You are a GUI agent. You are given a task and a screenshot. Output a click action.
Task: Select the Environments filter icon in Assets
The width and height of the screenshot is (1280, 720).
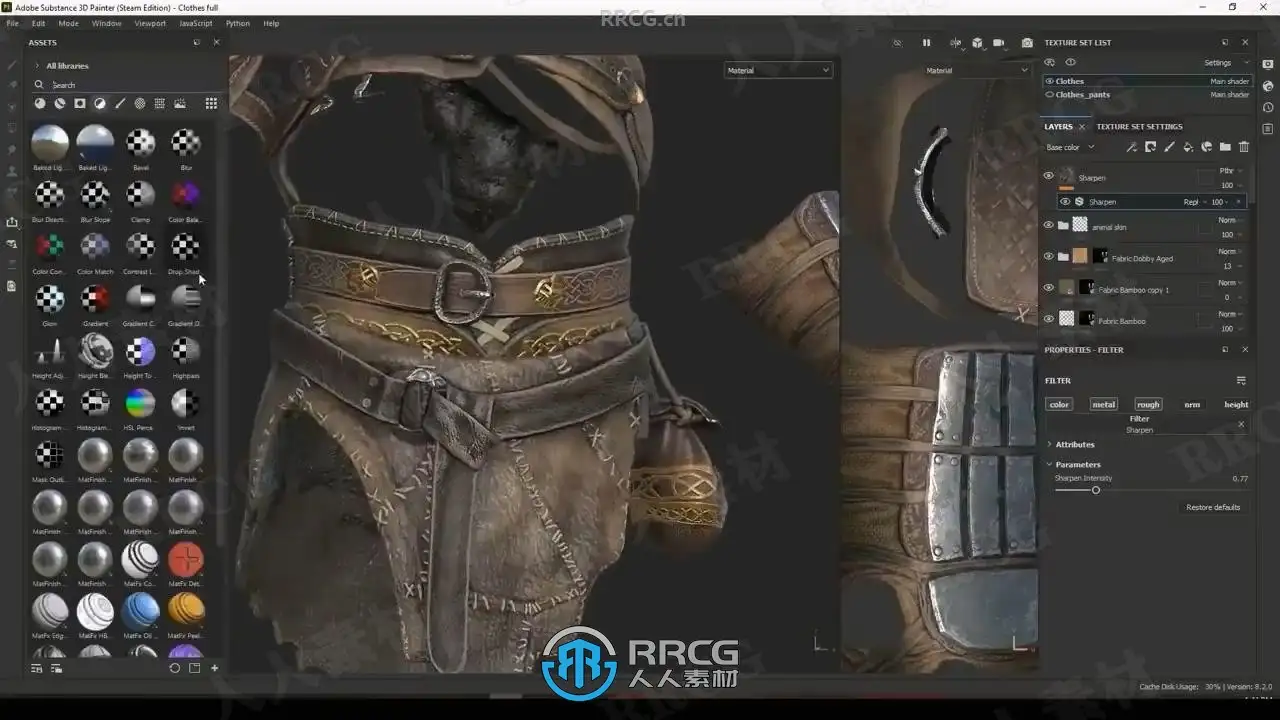(x=180, y=103)
